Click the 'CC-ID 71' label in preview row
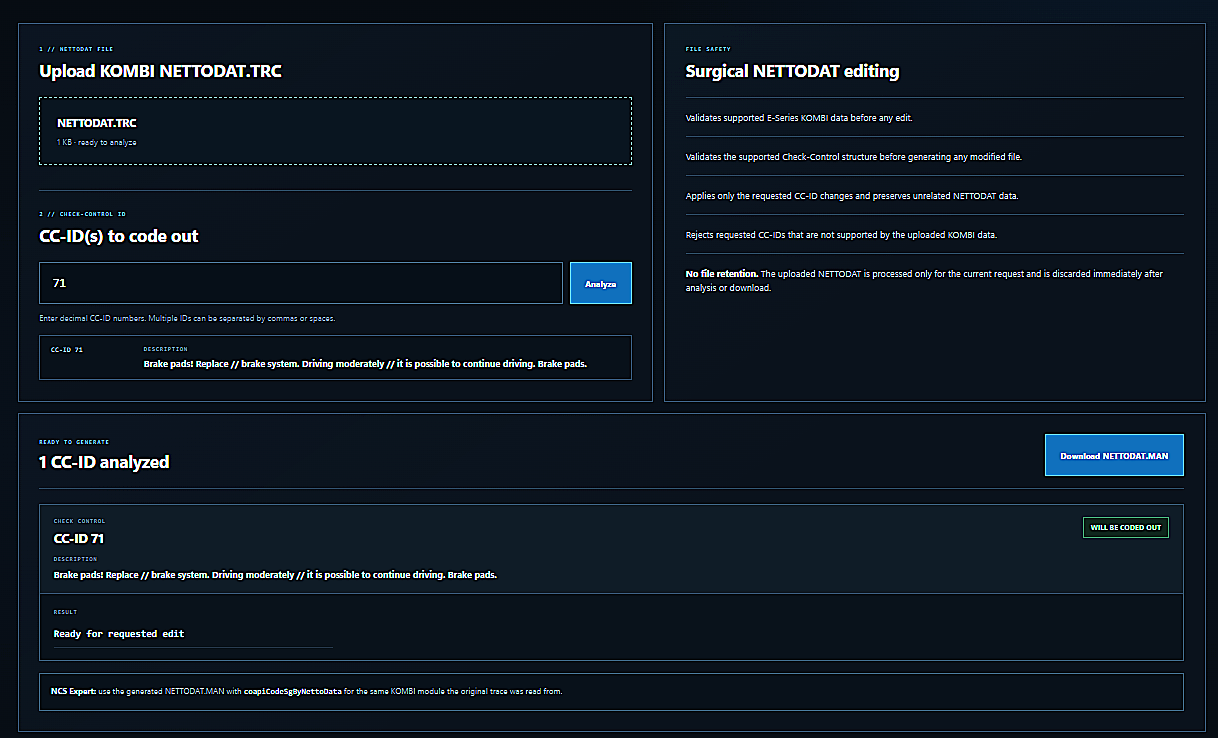Screen dimensions: 1218x738 point(66,350)
